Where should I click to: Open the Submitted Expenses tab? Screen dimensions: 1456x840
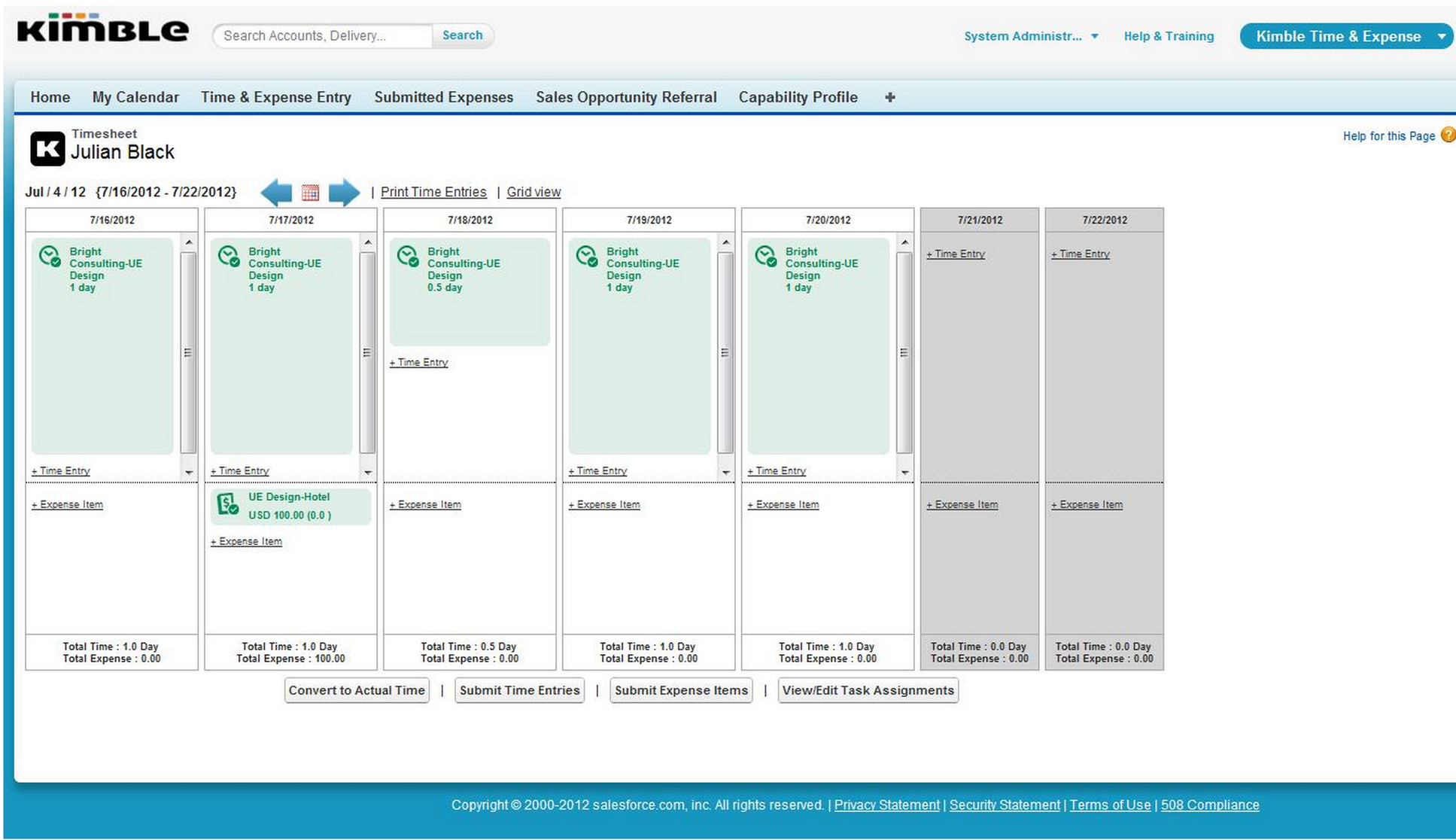pos(443,97)
